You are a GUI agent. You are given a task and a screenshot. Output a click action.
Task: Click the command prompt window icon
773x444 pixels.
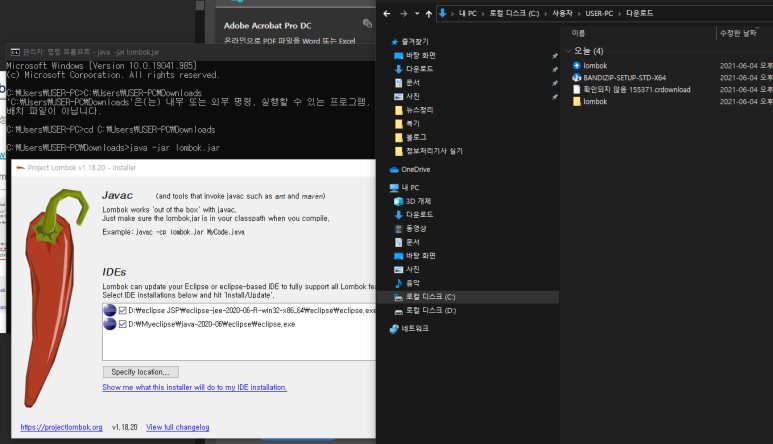pyautogui.click(x=15, y=52)
